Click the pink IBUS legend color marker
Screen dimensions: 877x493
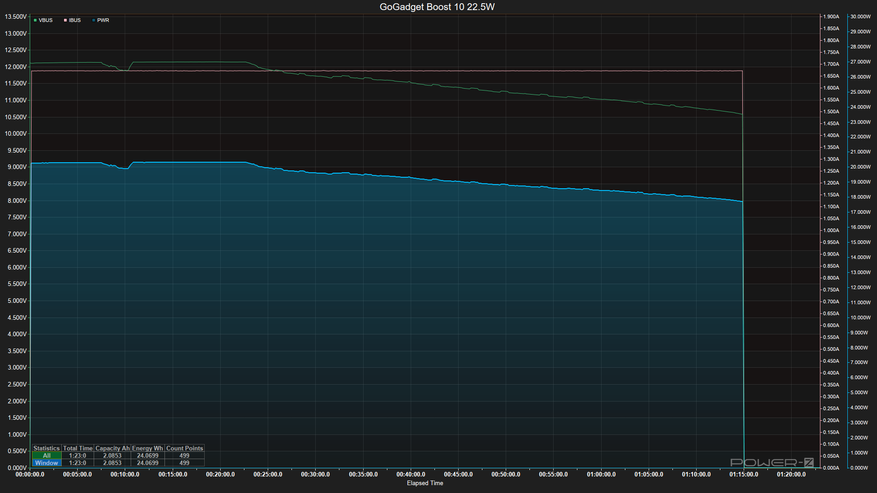pos(65,20)
